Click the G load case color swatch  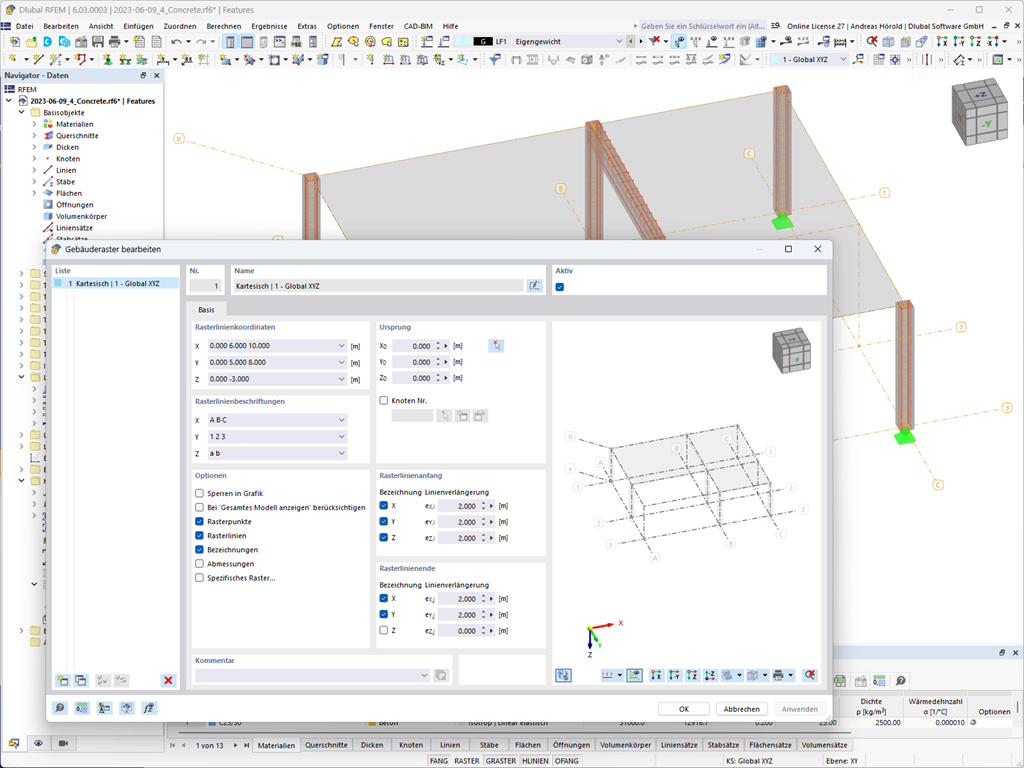[x=483, y=41]
